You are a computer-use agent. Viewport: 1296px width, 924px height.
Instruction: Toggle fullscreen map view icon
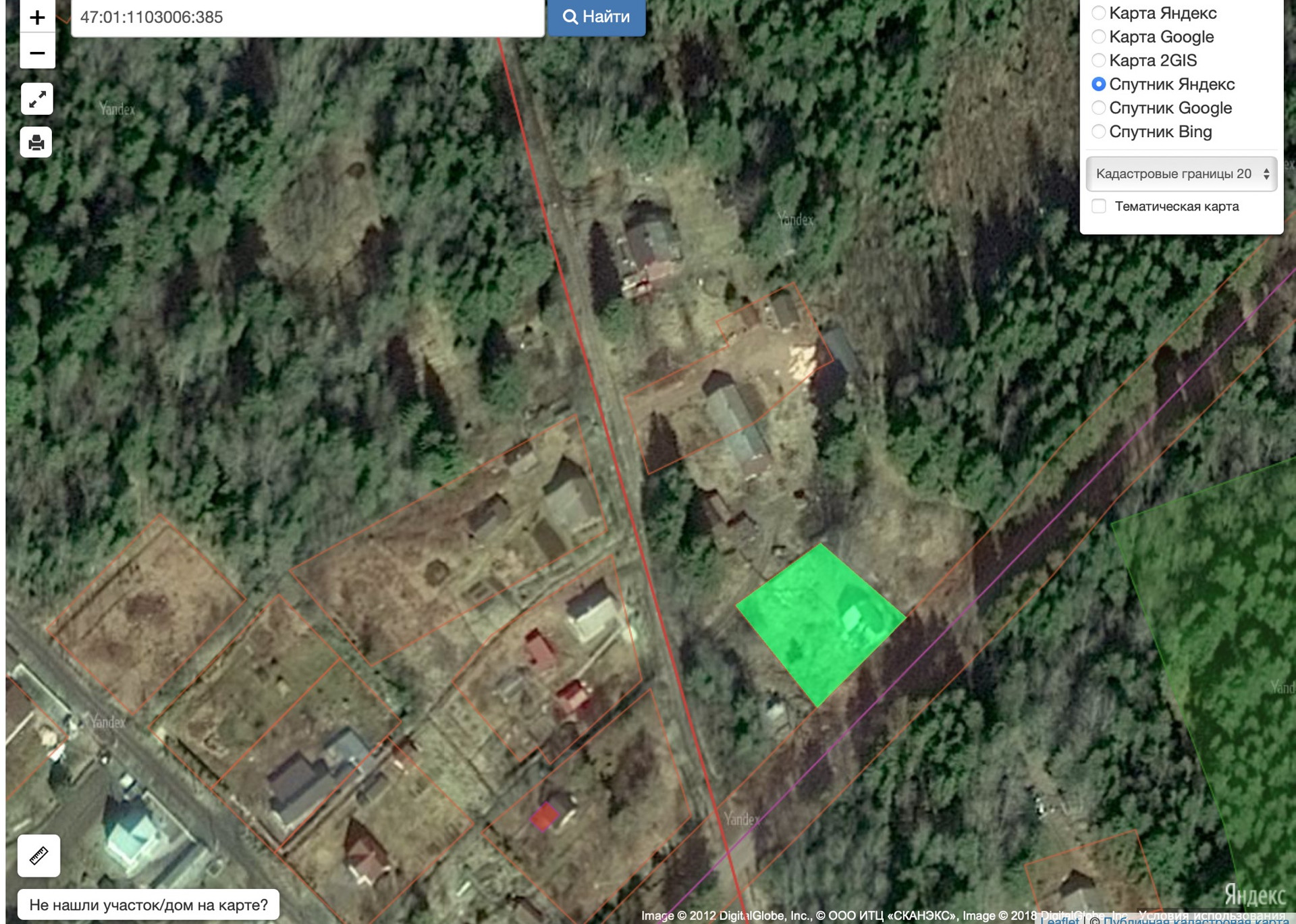[37, 99]
